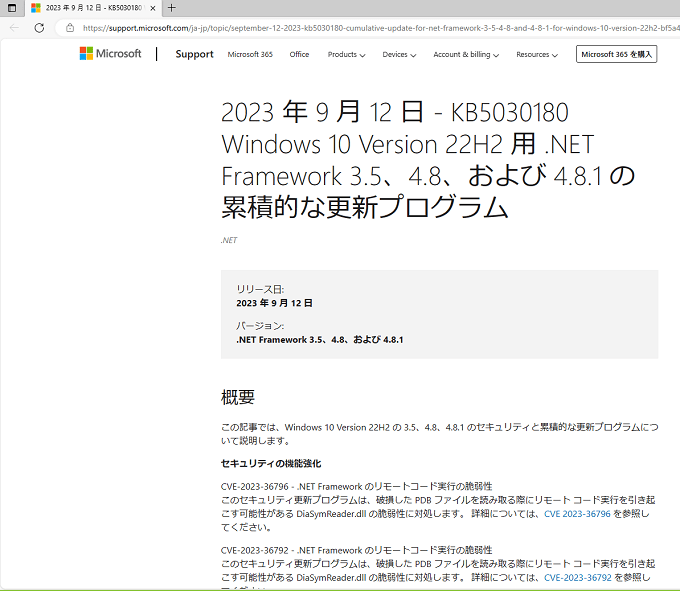This screenshot has height=591, width=680.
Task: Open the CVE 2023-36796 link
Action: (577, 514)
